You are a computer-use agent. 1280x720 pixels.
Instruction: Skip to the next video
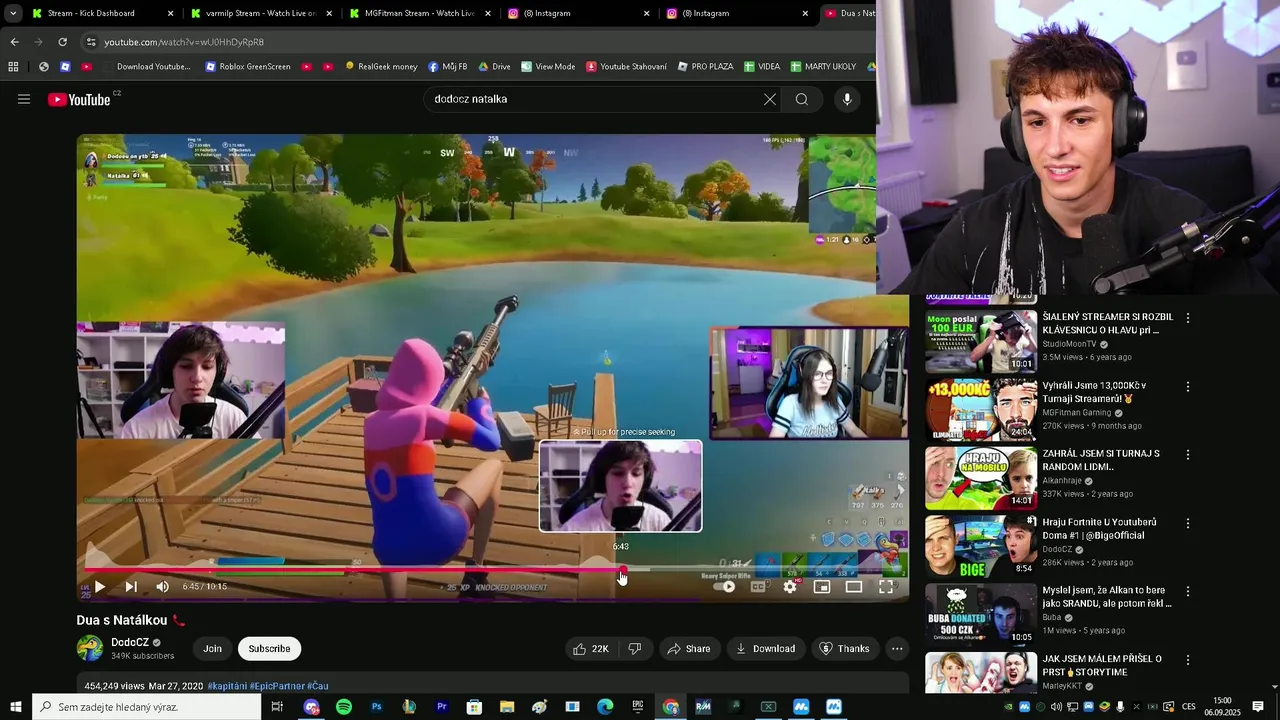click(x=131, y=587)
